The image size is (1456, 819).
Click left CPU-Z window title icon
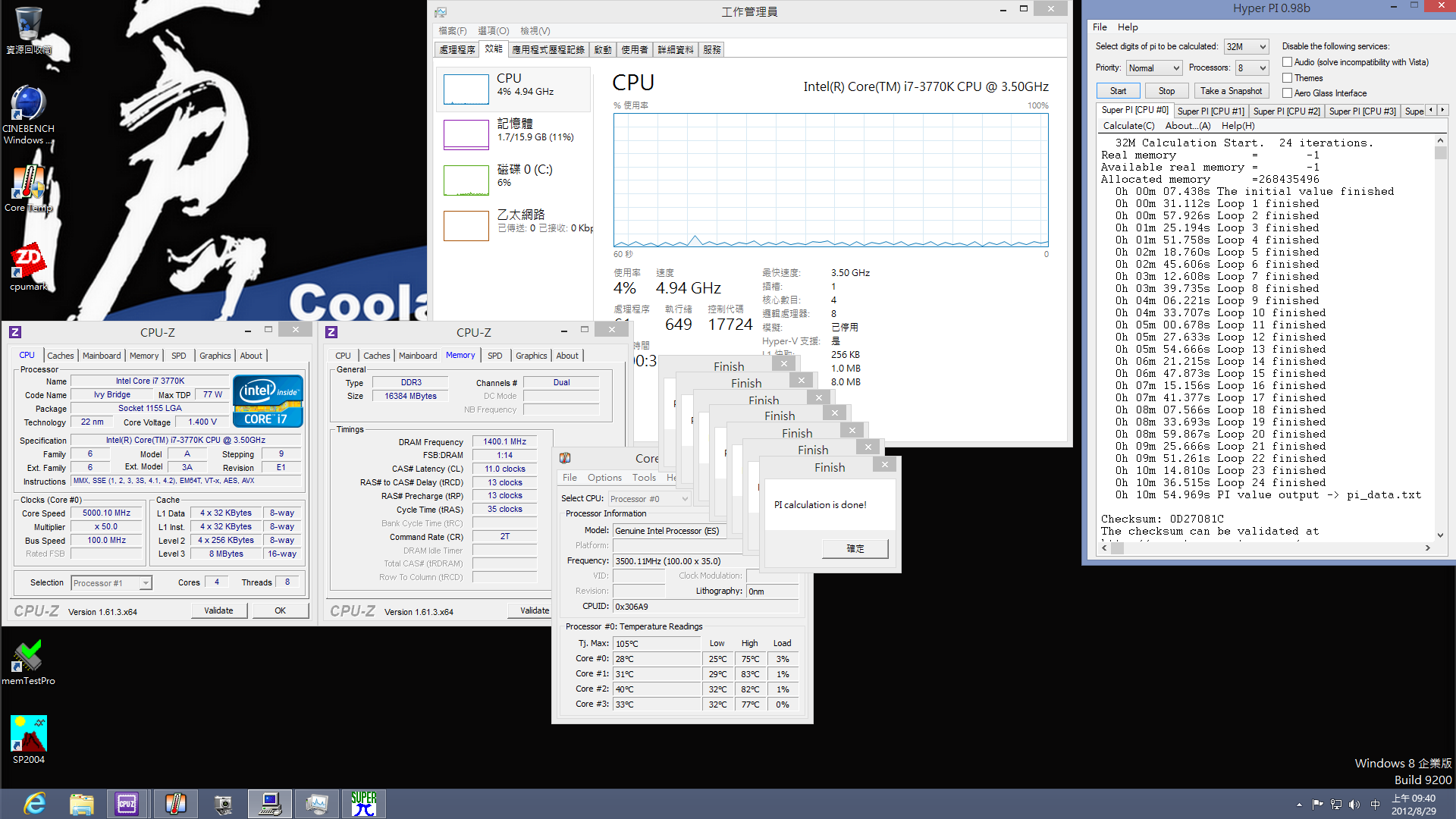point(15,332)
